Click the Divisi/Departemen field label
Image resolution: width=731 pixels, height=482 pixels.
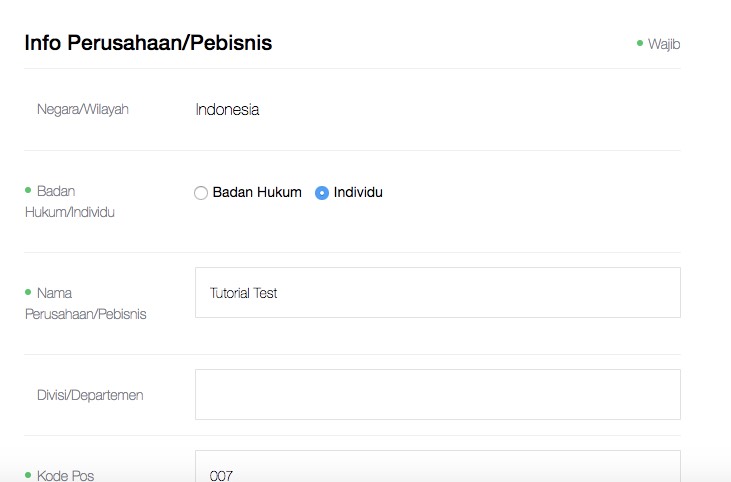pyautogui.click(x=90, y=395)
